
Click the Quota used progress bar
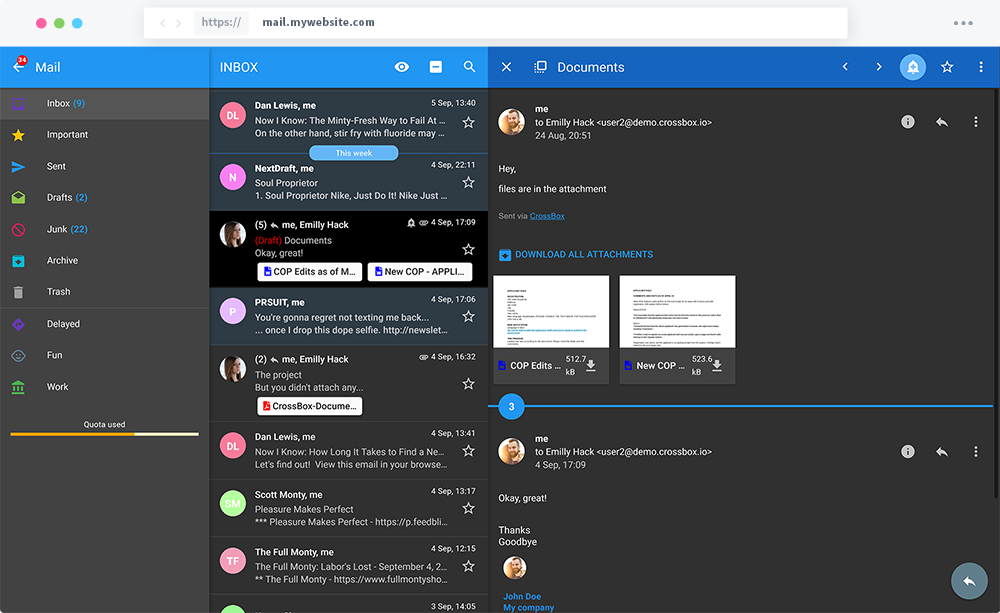coord(104,435)
